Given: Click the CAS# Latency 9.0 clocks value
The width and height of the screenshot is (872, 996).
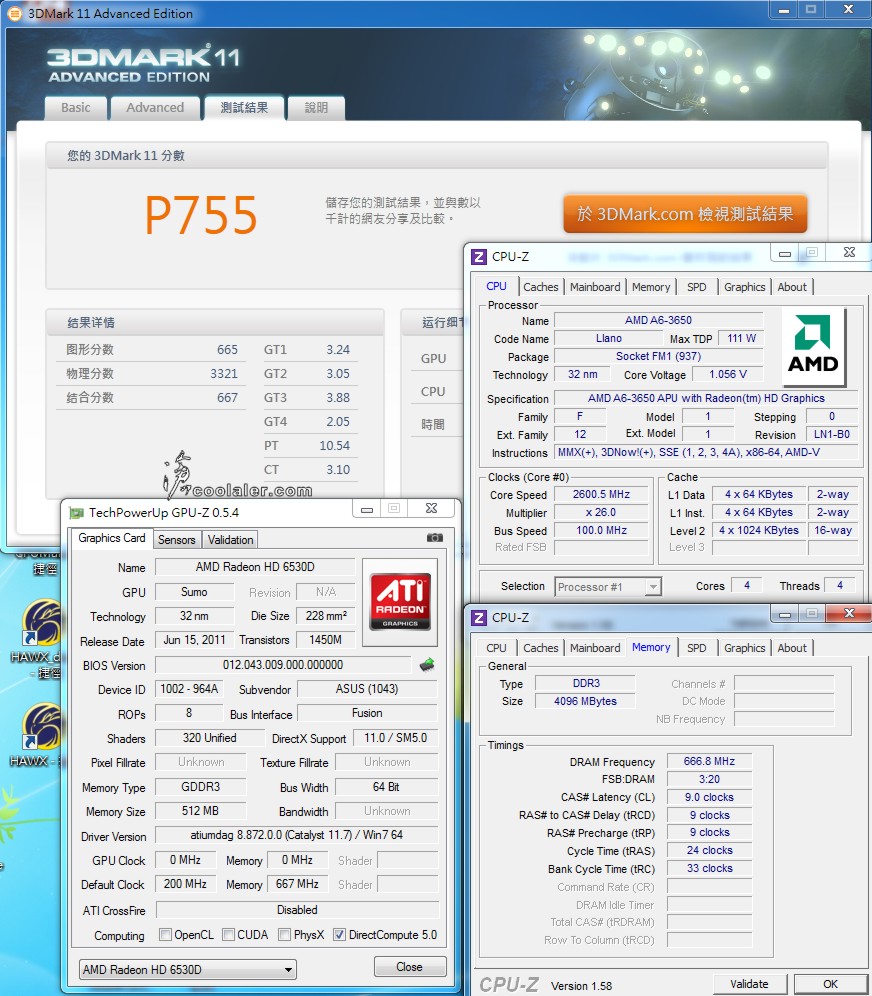Looking at the screenshot, I should [x=709, y=797].
